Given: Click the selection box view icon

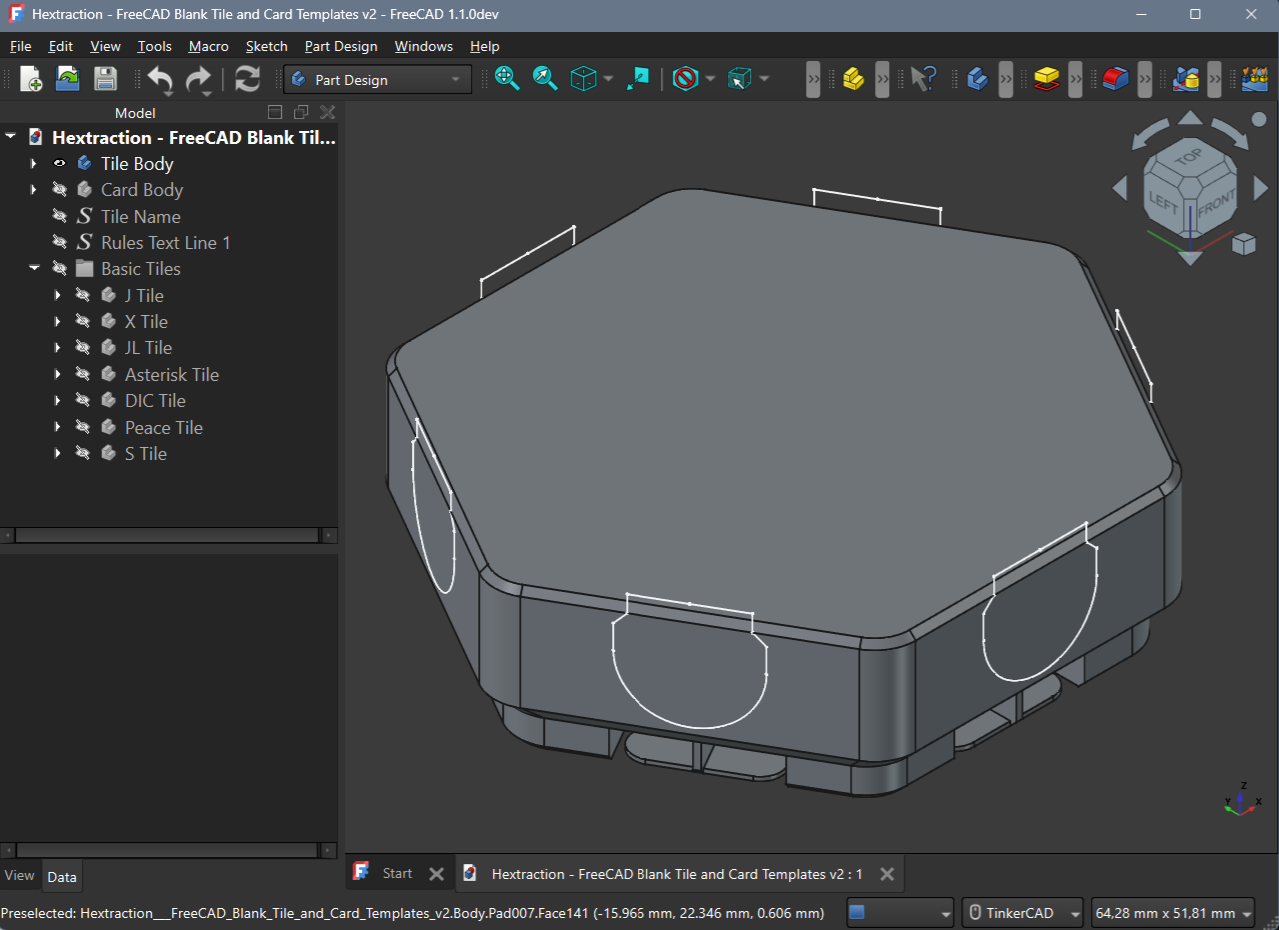Looking at the screenshot, I should point(739,79).
